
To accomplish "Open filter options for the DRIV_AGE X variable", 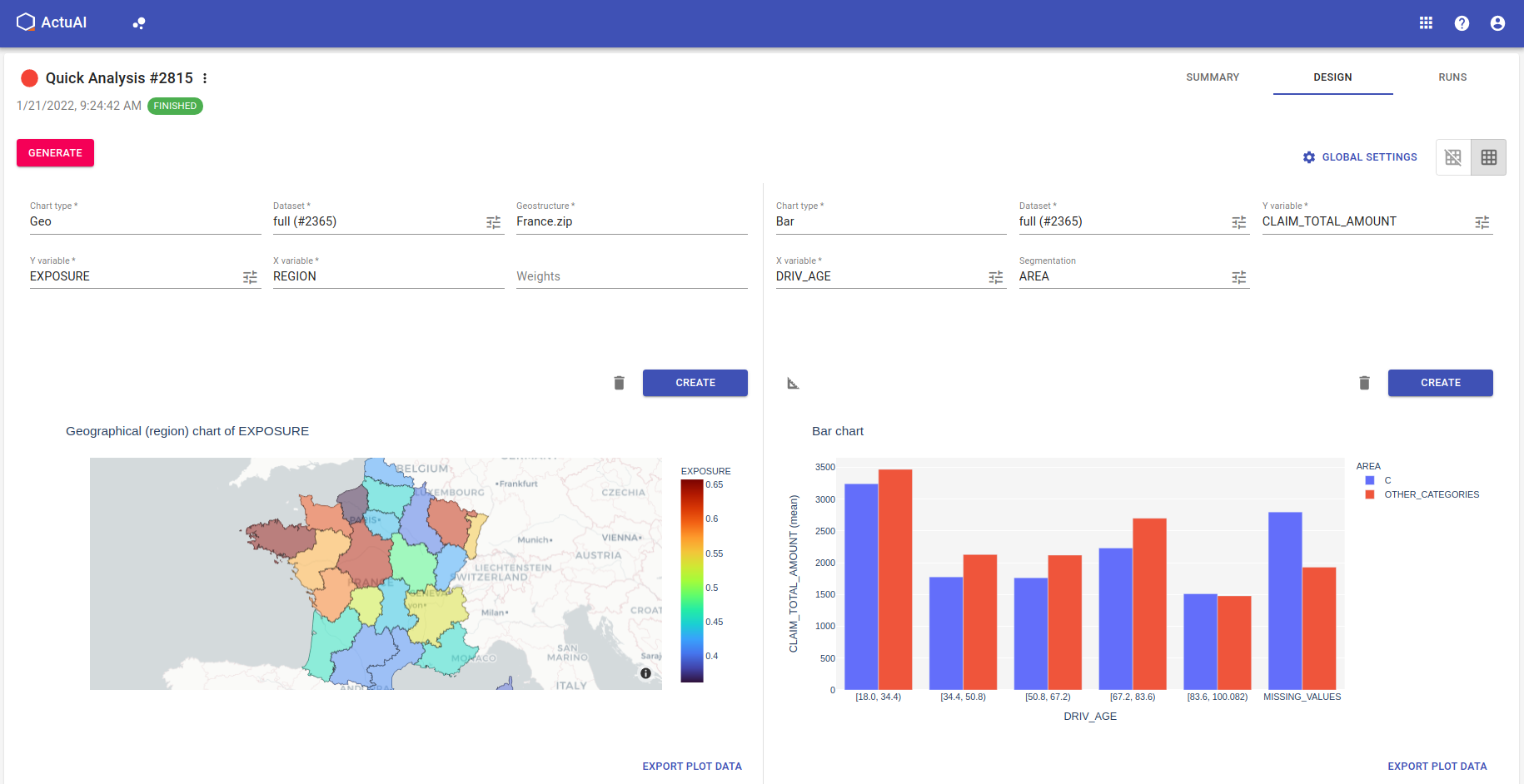I will (995, 277).
